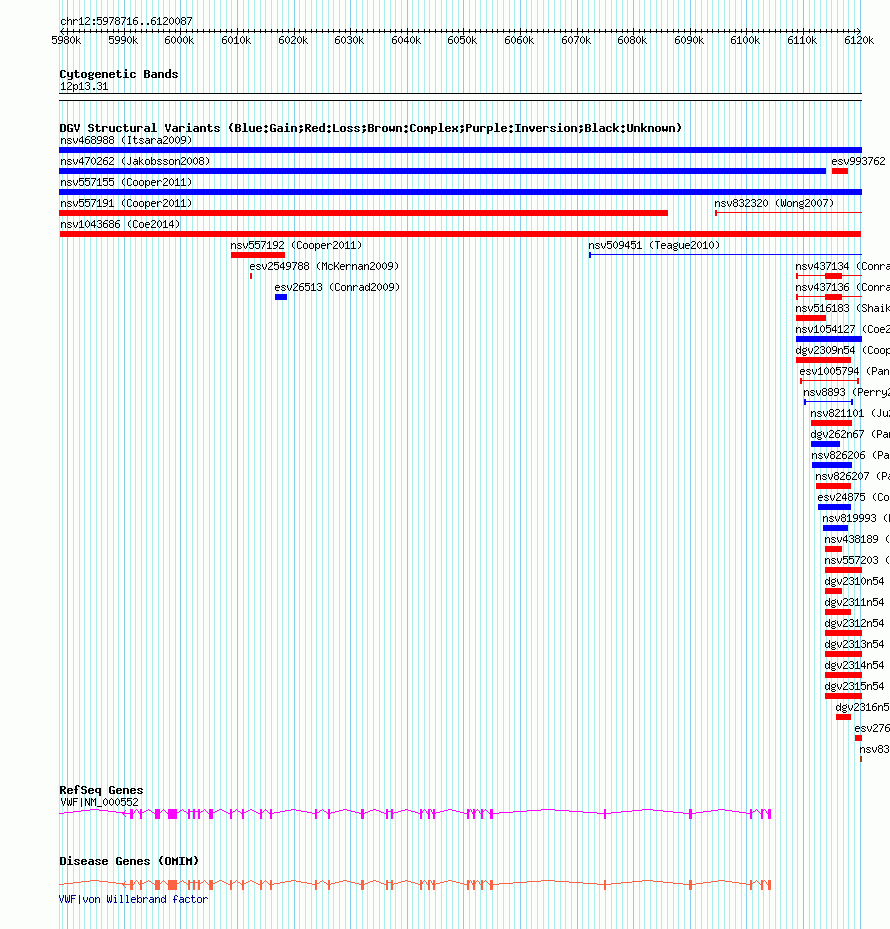The width and height of the screenshot is (890, 929).
Task: Click the Disease Genes (OMIM) track heading
Action: click(129, 861)
